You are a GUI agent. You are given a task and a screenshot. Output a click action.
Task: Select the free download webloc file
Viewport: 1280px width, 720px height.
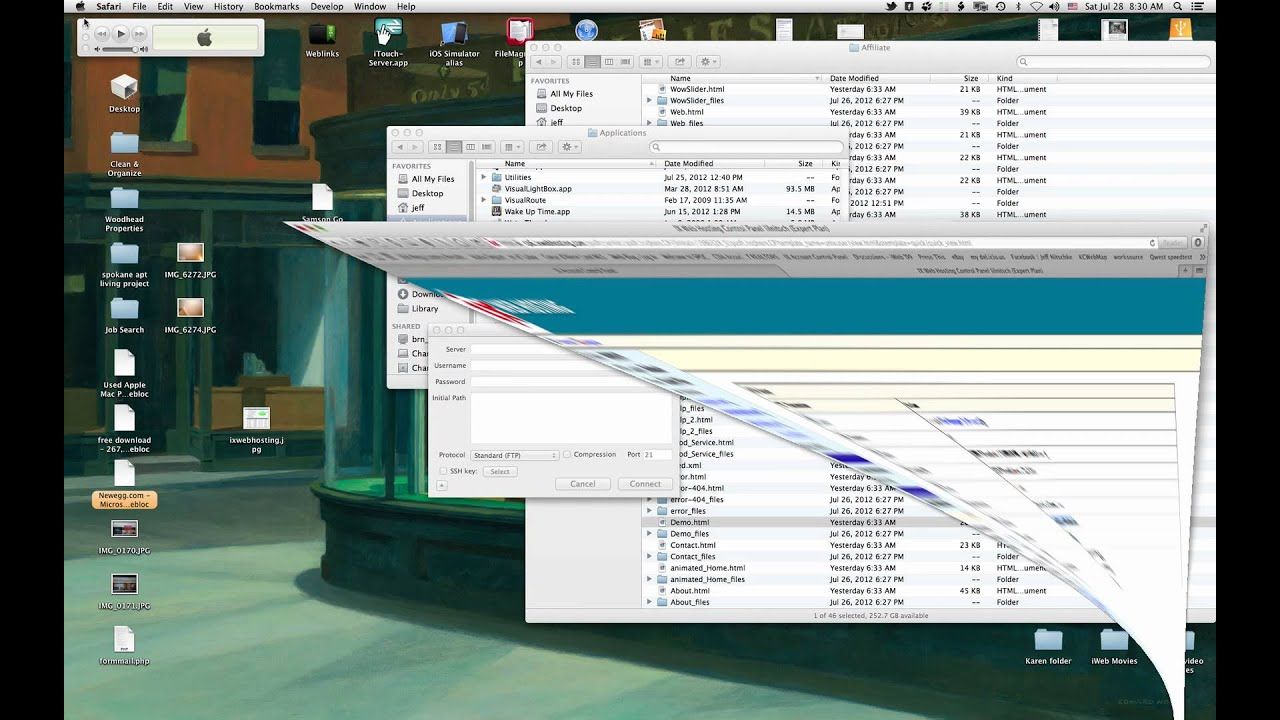coord(124,429)
